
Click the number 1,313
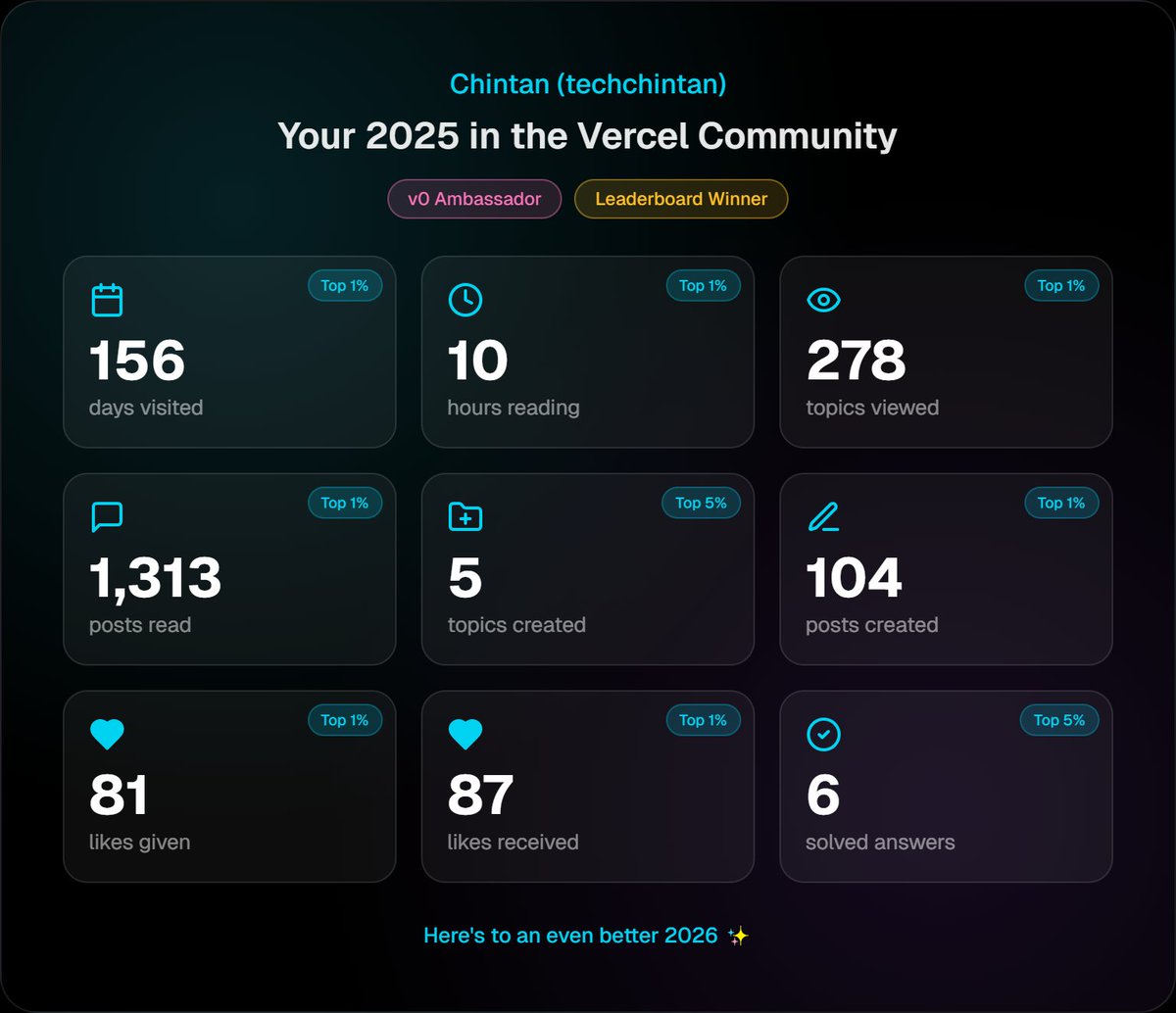[x=156, y=578]
